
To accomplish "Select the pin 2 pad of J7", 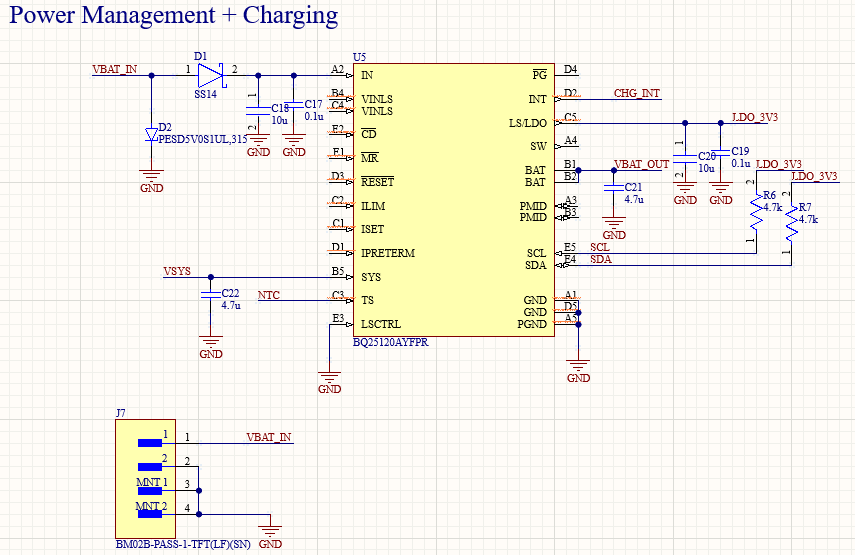I will (150, 467).
